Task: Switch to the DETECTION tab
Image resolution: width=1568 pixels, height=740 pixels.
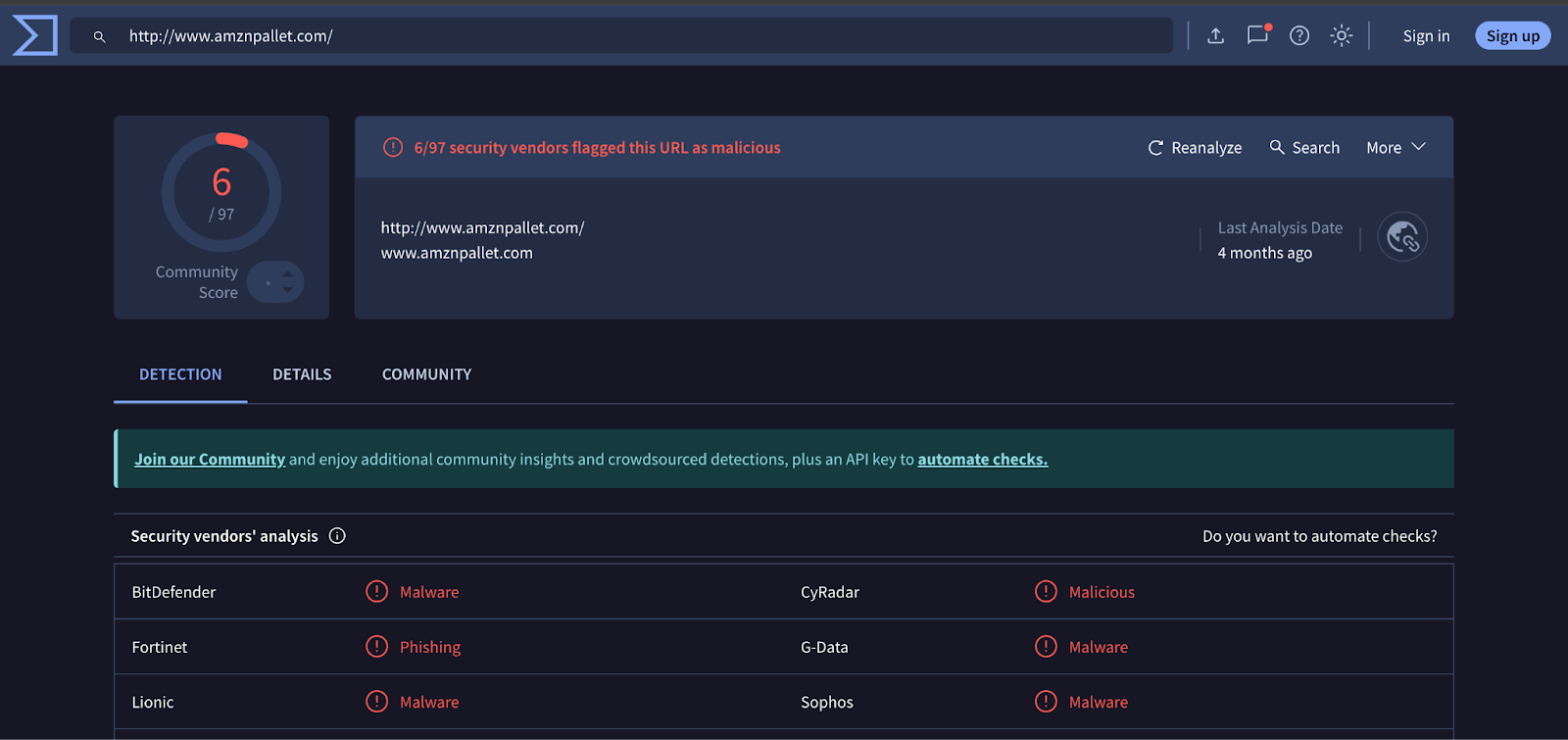Action: point(180,374)
